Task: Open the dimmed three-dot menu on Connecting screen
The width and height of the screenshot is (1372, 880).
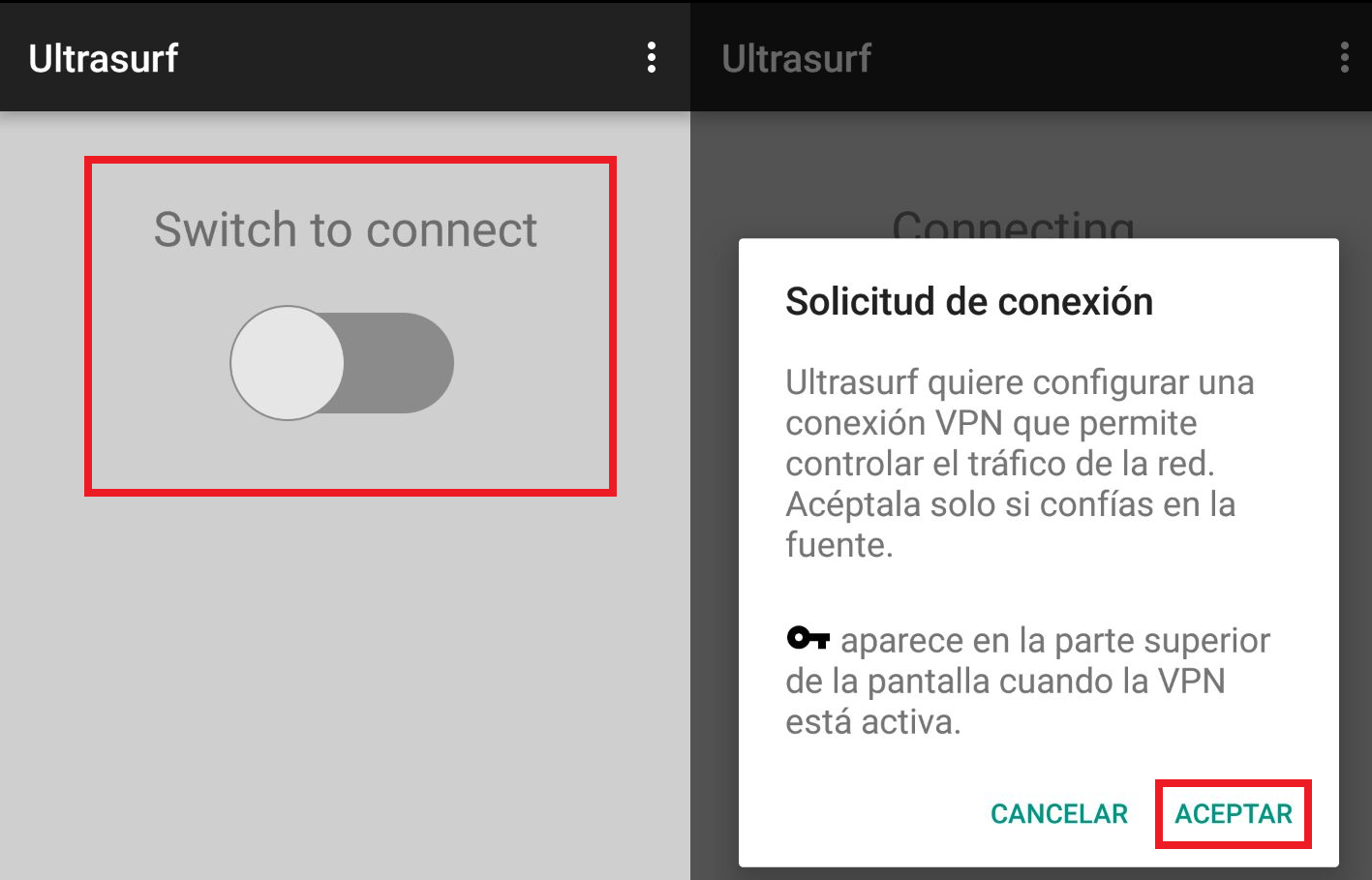Action: [1345, 58]
